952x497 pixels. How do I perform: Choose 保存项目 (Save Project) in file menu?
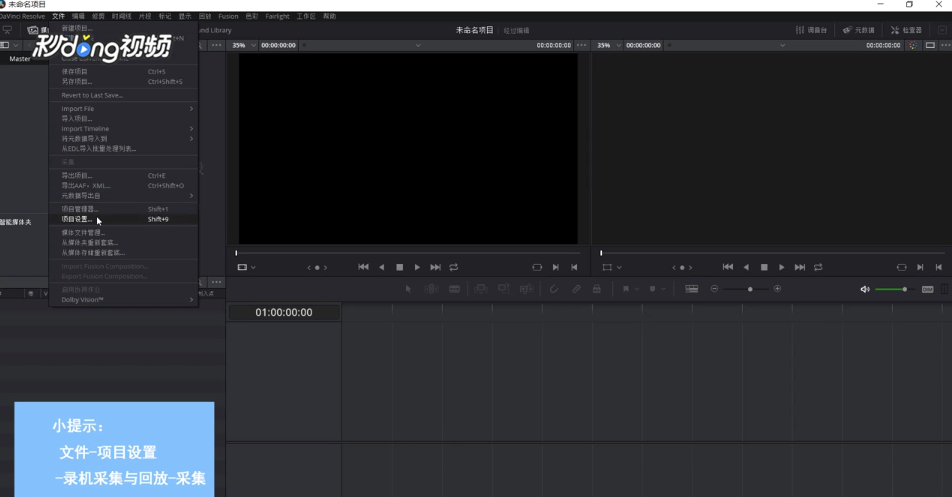(123, 72)
